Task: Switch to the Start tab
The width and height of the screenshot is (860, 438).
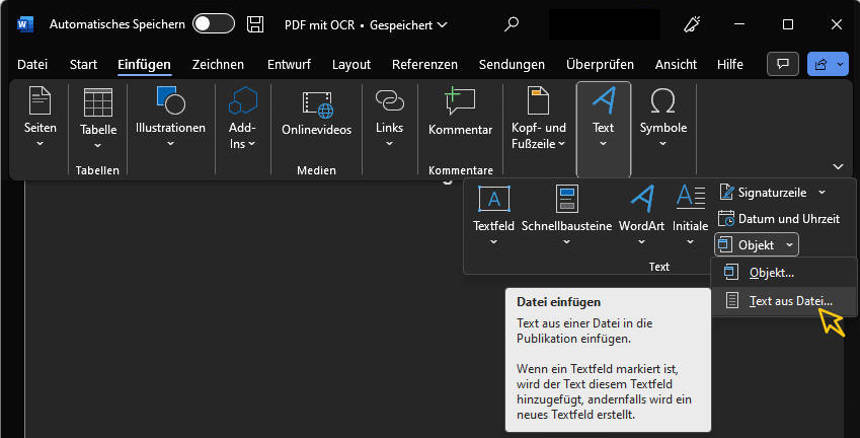Action: click(83, 65)
